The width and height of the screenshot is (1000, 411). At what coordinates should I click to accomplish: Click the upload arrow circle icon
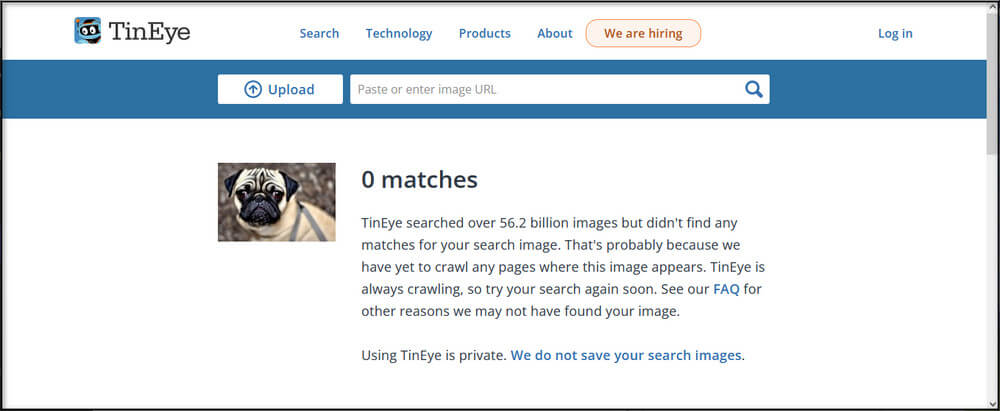[253, 89]
